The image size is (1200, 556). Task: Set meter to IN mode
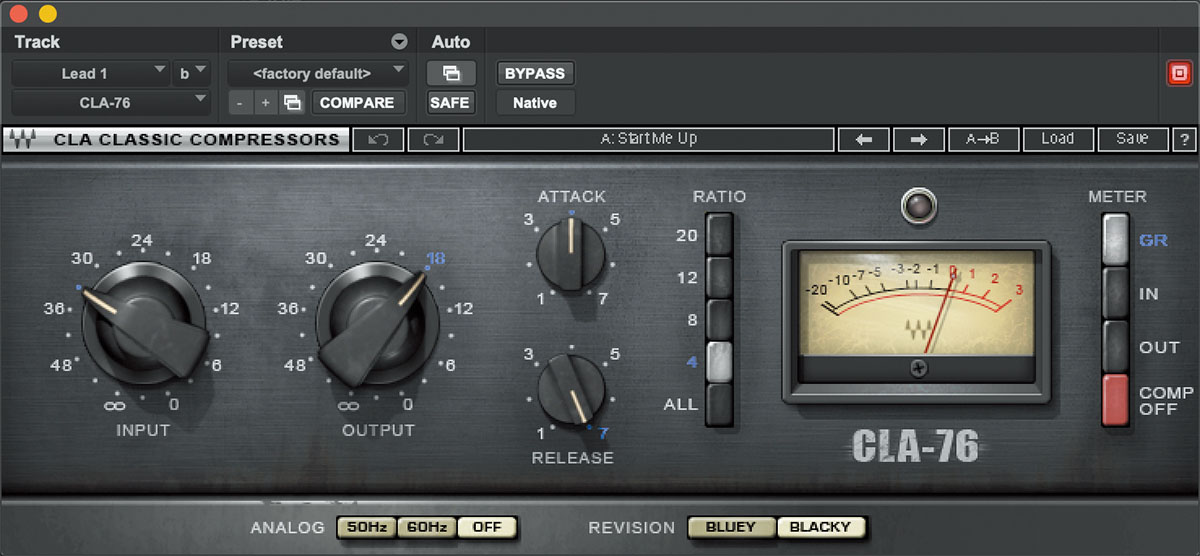(1115, 294)
